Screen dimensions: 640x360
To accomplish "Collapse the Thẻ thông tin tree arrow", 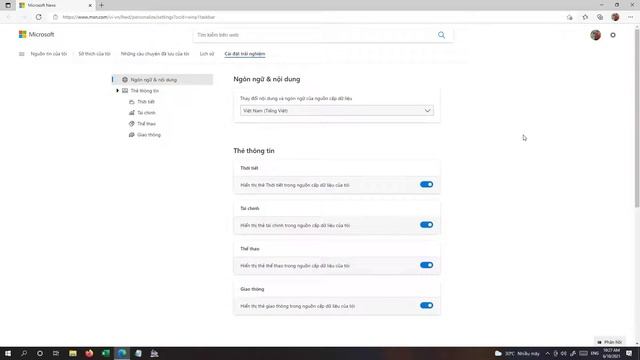I will tap(118, 91).
